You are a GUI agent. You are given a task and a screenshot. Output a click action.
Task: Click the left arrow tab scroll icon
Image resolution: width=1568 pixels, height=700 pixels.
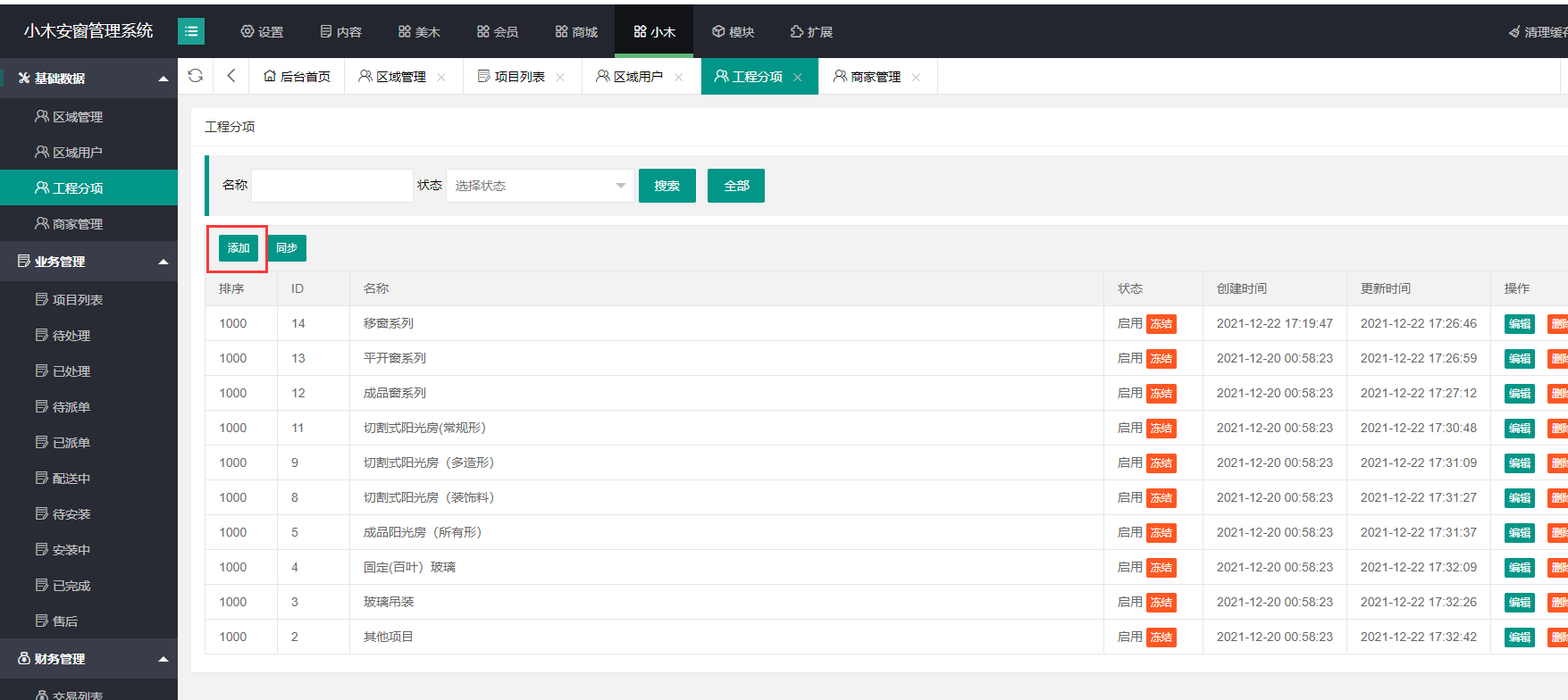tap(231, 76)
